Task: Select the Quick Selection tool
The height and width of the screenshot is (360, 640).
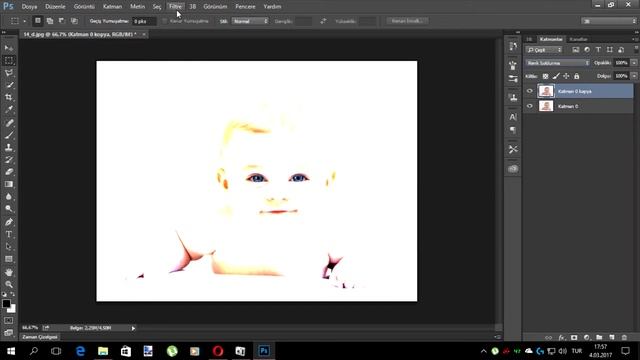Action: [9, 85]
